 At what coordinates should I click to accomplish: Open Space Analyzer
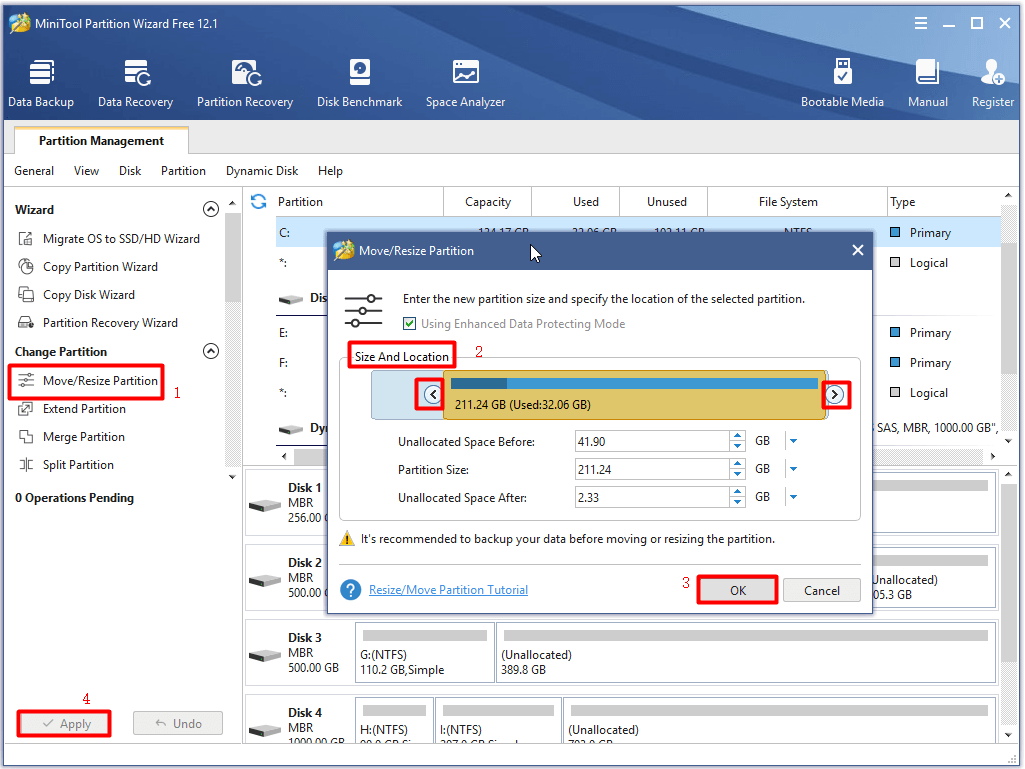(x=465, y=84)
